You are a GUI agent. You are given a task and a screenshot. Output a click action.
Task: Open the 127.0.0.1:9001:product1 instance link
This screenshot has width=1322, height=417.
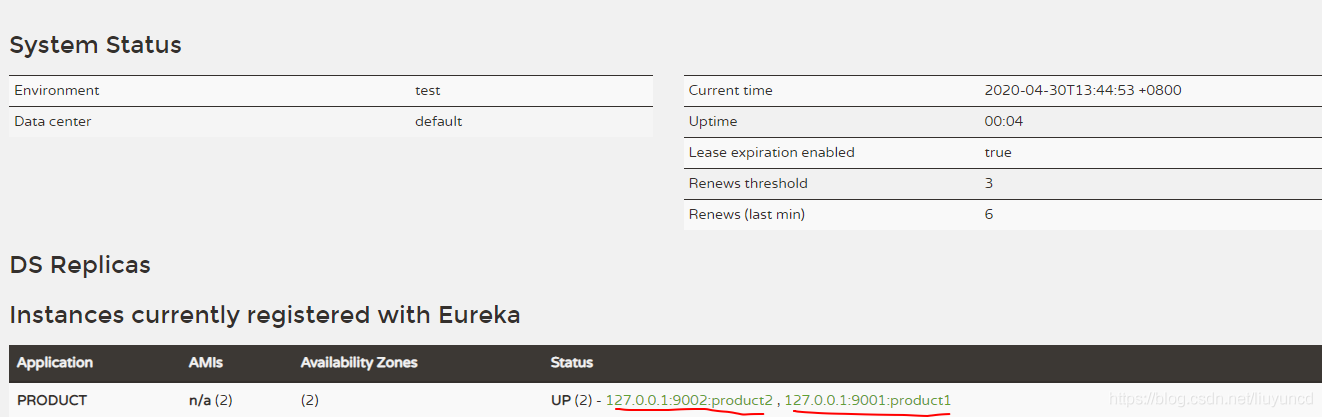pos(867,400)
